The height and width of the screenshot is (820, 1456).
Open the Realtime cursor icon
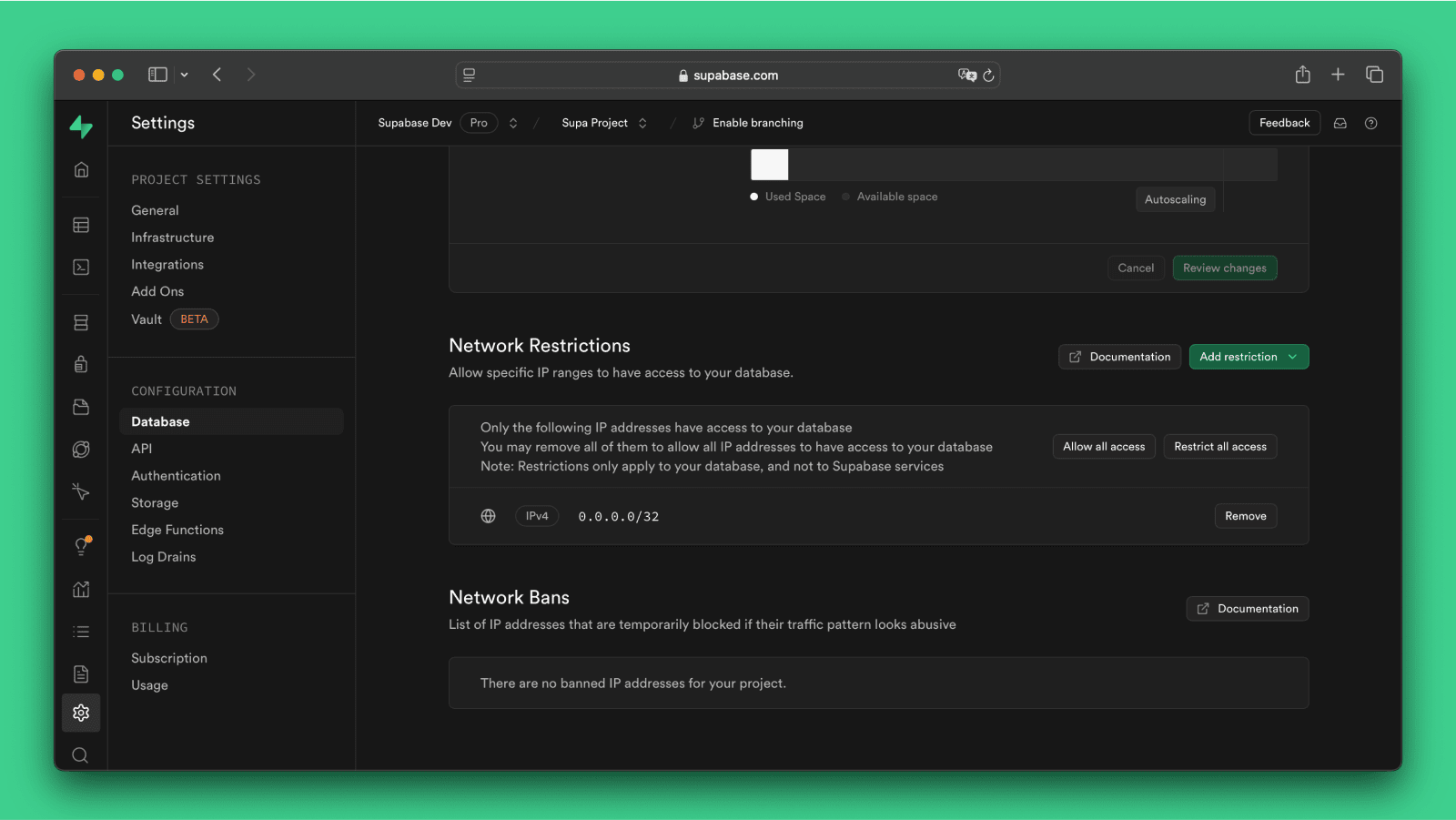click(x=81, y=491)
